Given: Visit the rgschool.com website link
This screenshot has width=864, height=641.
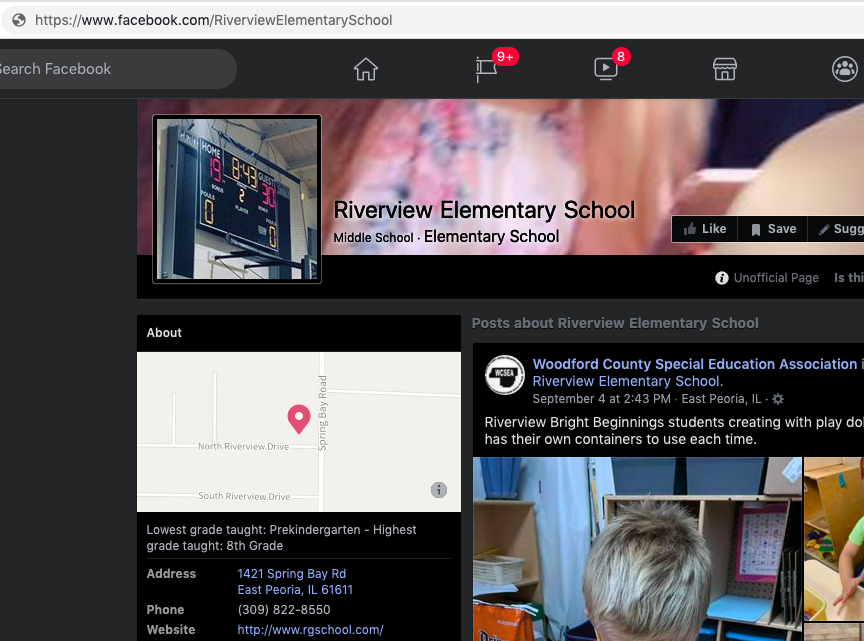Looking at the screenshot, I should click(310, 629).
